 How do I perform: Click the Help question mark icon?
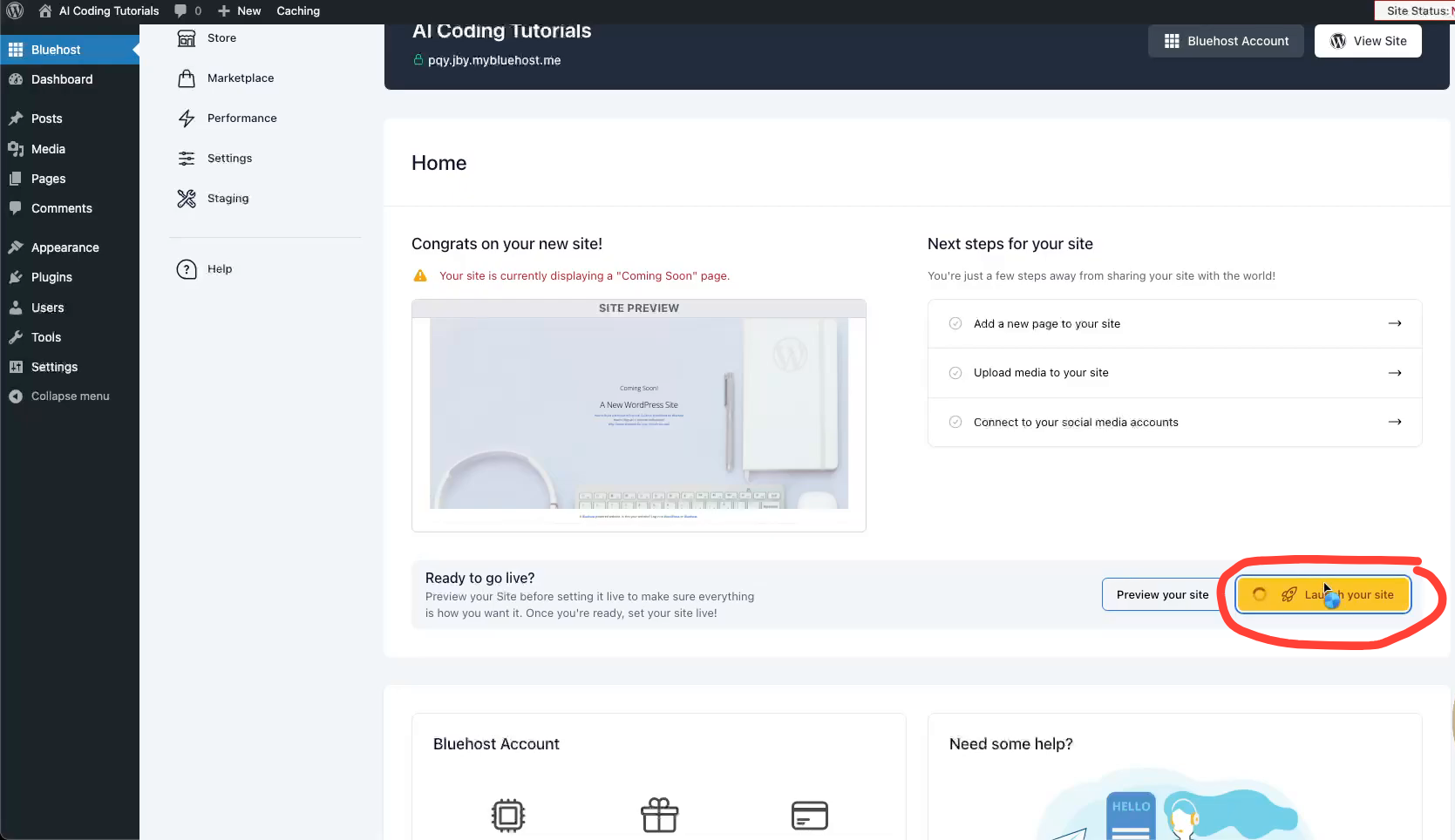pos(187,269)
